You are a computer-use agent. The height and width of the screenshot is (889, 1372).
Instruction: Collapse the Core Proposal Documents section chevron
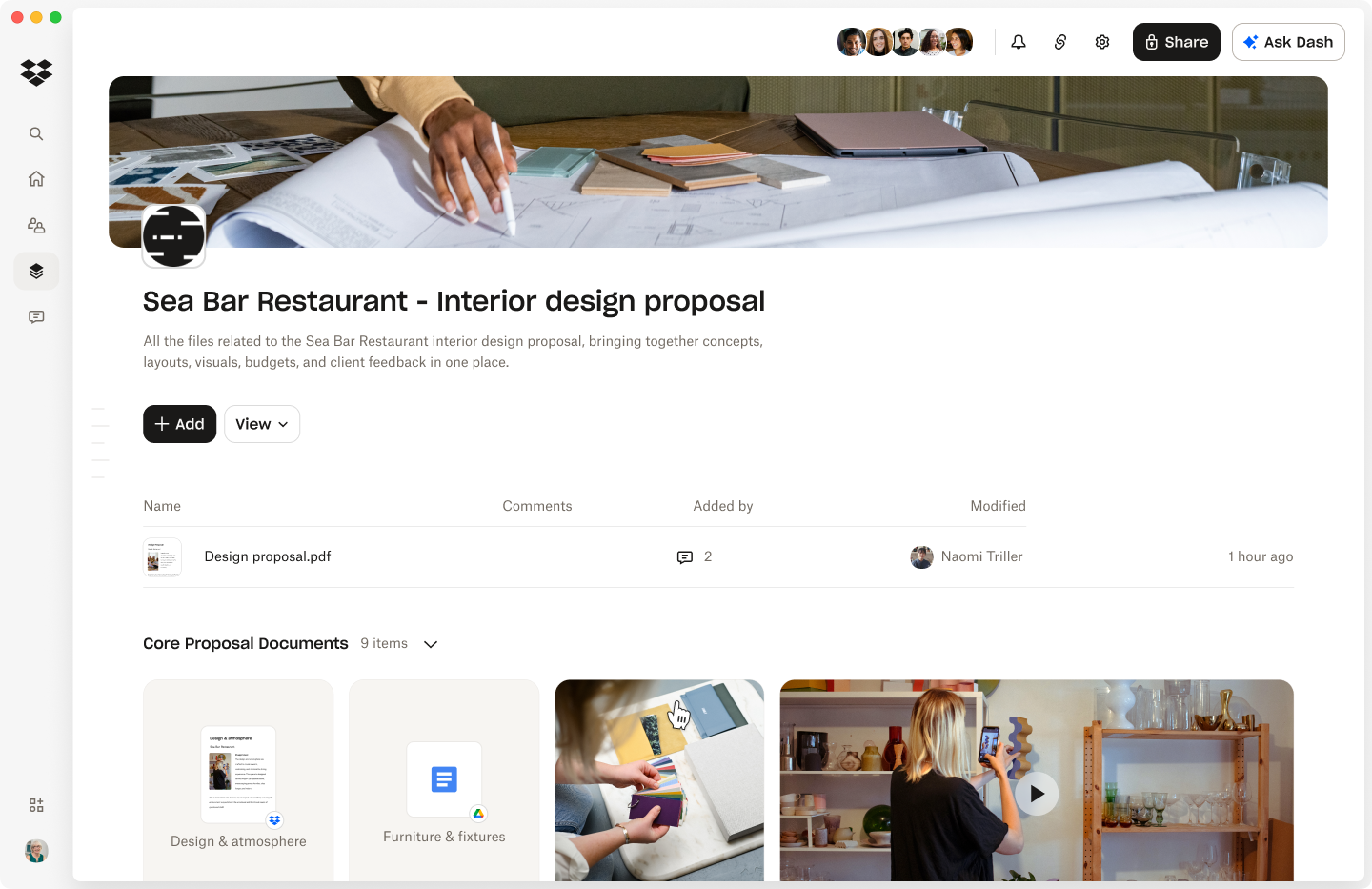click(x=431, y=644)
